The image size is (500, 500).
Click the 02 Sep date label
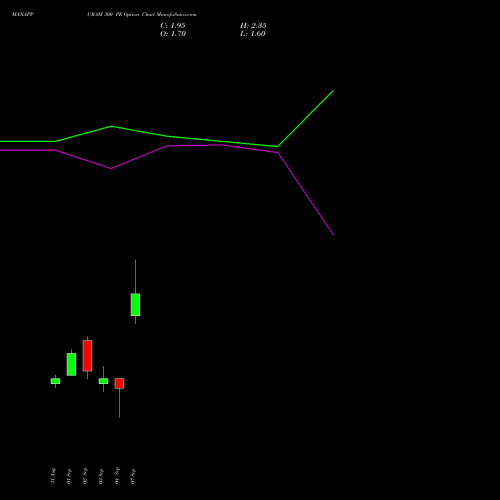point(85,476)
